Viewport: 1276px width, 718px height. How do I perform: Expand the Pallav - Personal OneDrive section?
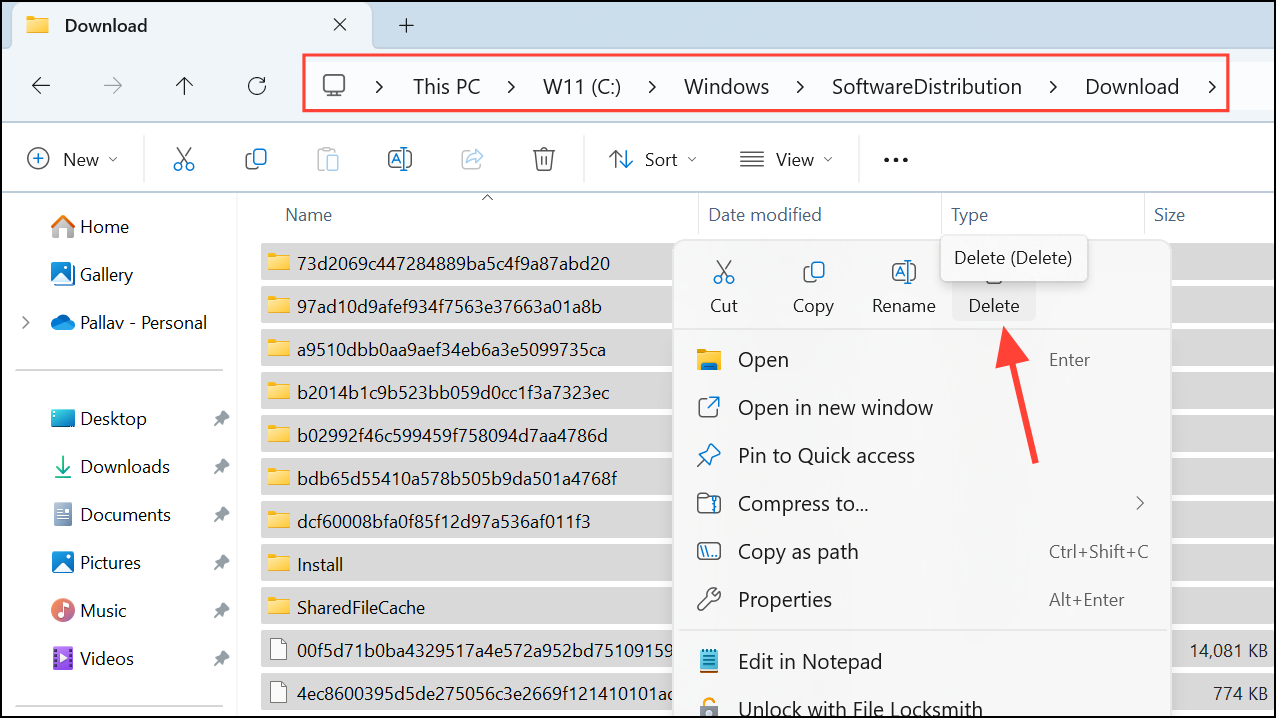[x=24, y=322]
